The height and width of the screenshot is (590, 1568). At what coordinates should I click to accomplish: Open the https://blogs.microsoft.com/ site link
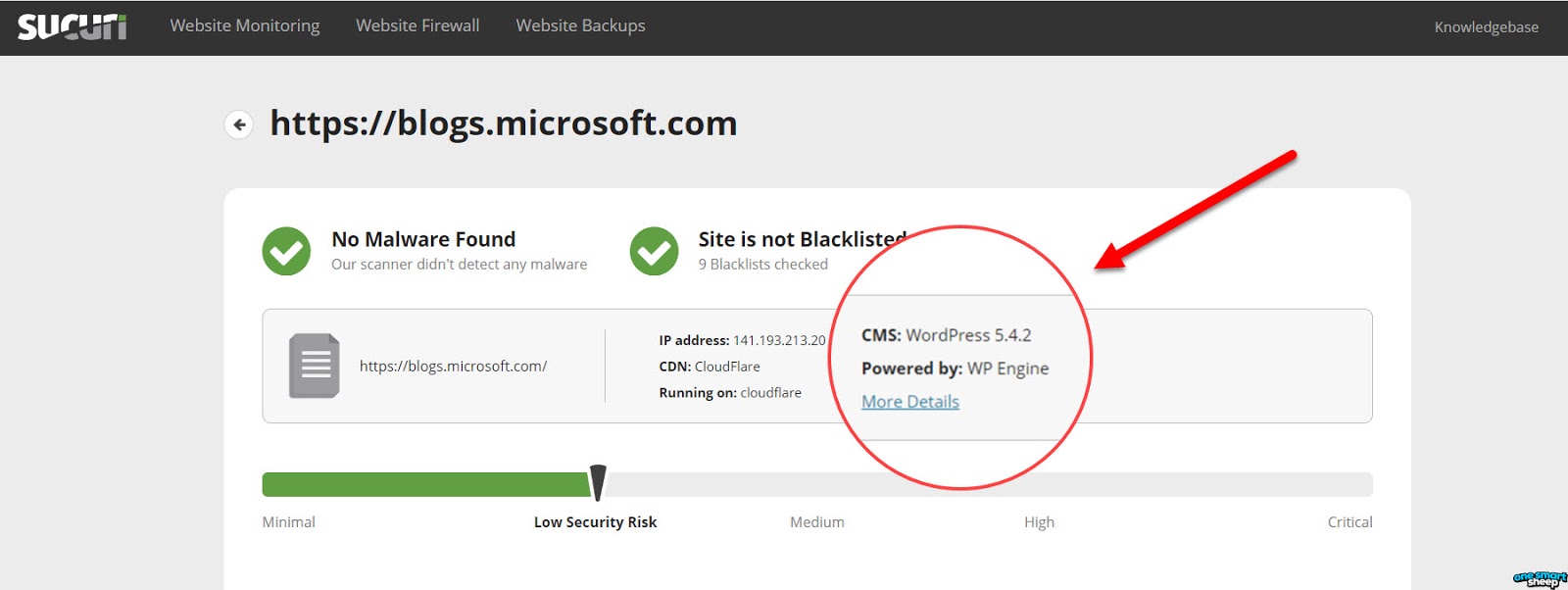tap(453, 366)
